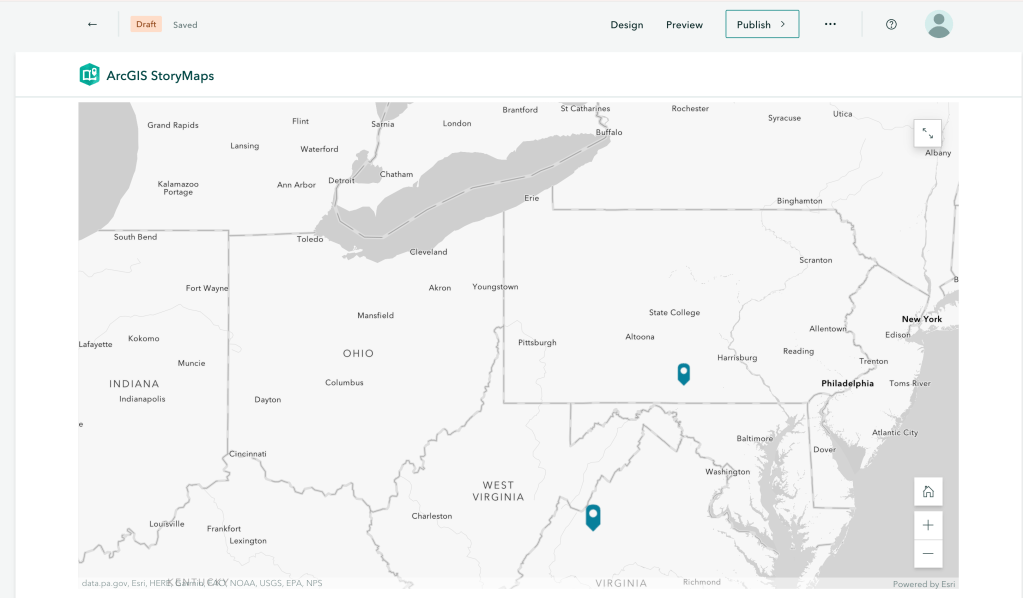
Task: Open the user profile avatar
Action: click(938, 25)
